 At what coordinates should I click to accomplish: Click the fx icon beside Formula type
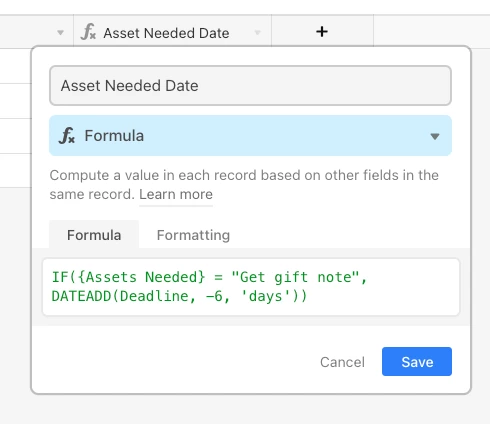tap(67, 136)
